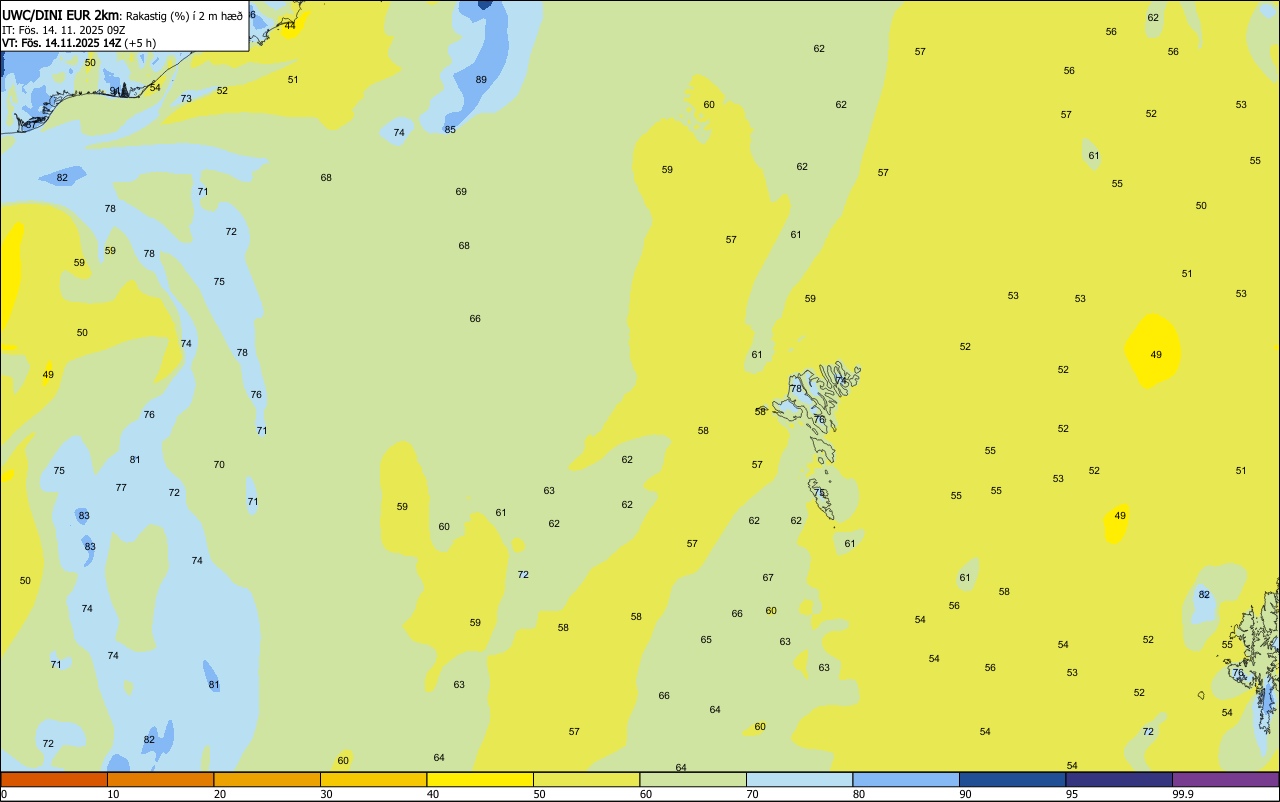Image resolution: width=1280 pixels, height=802 pixels.
Task: Select the 70–80 light blue legend swatch
Action: [799, 779]
